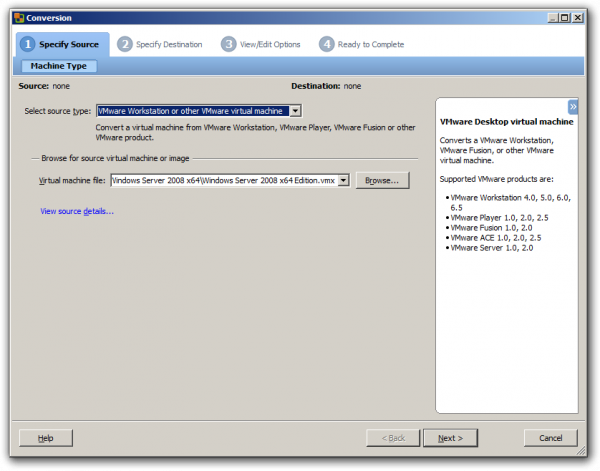Click the Back button
This screenshot has height=471, width=600.
pyautogui.click(x=393, y=438)
